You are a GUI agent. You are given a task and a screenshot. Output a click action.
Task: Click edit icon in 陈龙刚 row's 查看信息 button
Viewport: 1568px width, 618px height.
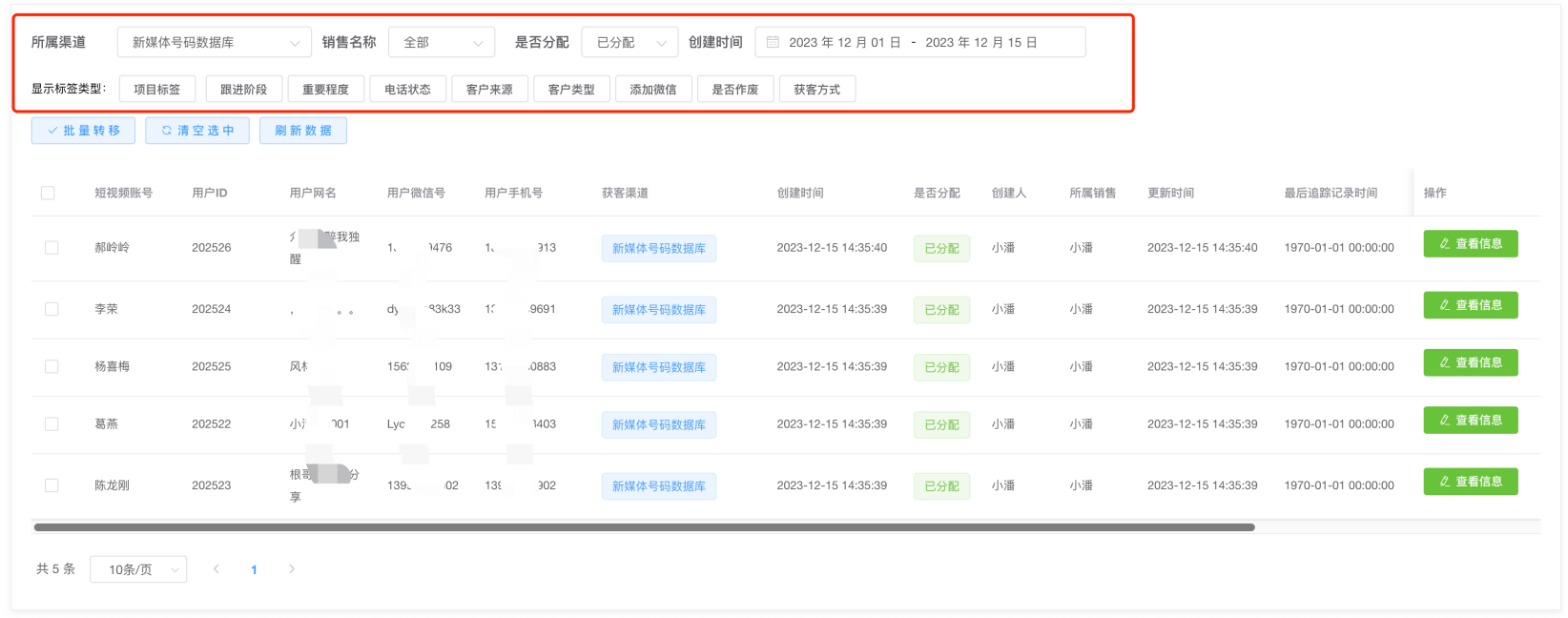tap(1444, 482)
